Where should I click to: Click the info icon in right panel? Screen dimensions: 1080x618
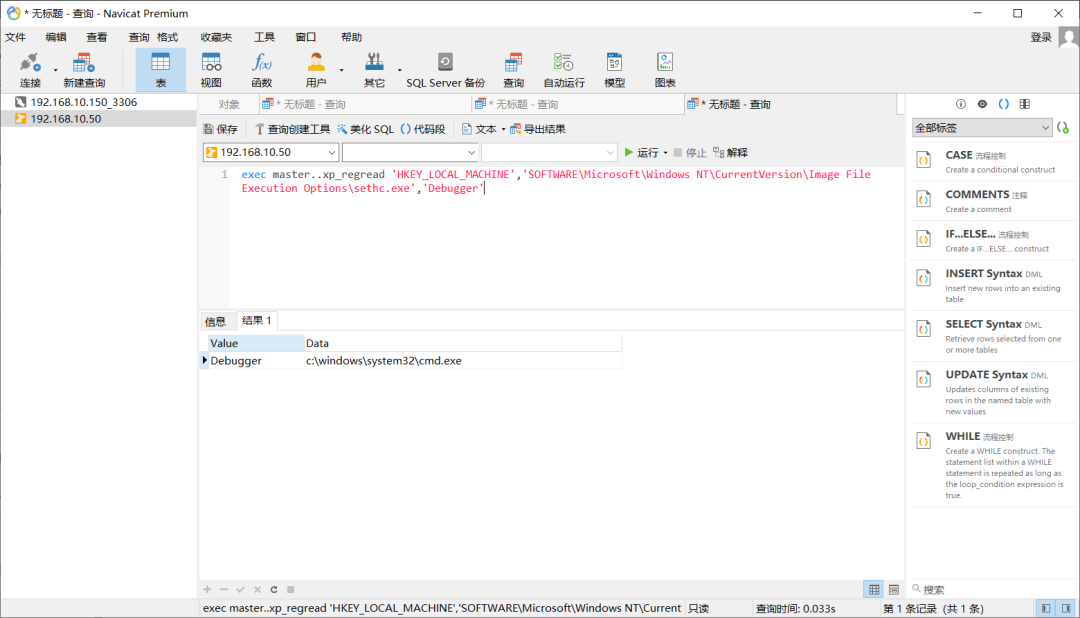961,104
